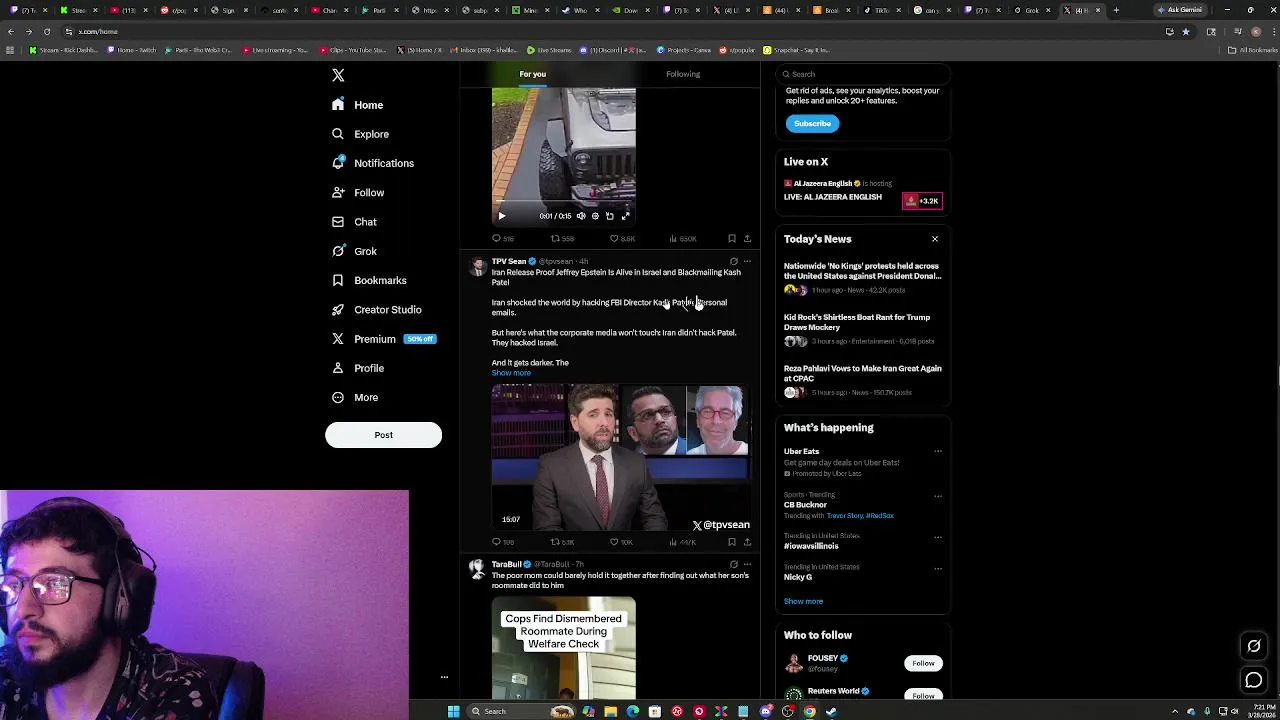Open Chat in the sidebar
The width and height of the screenshot is (1280, 720).
click(355, 222)
